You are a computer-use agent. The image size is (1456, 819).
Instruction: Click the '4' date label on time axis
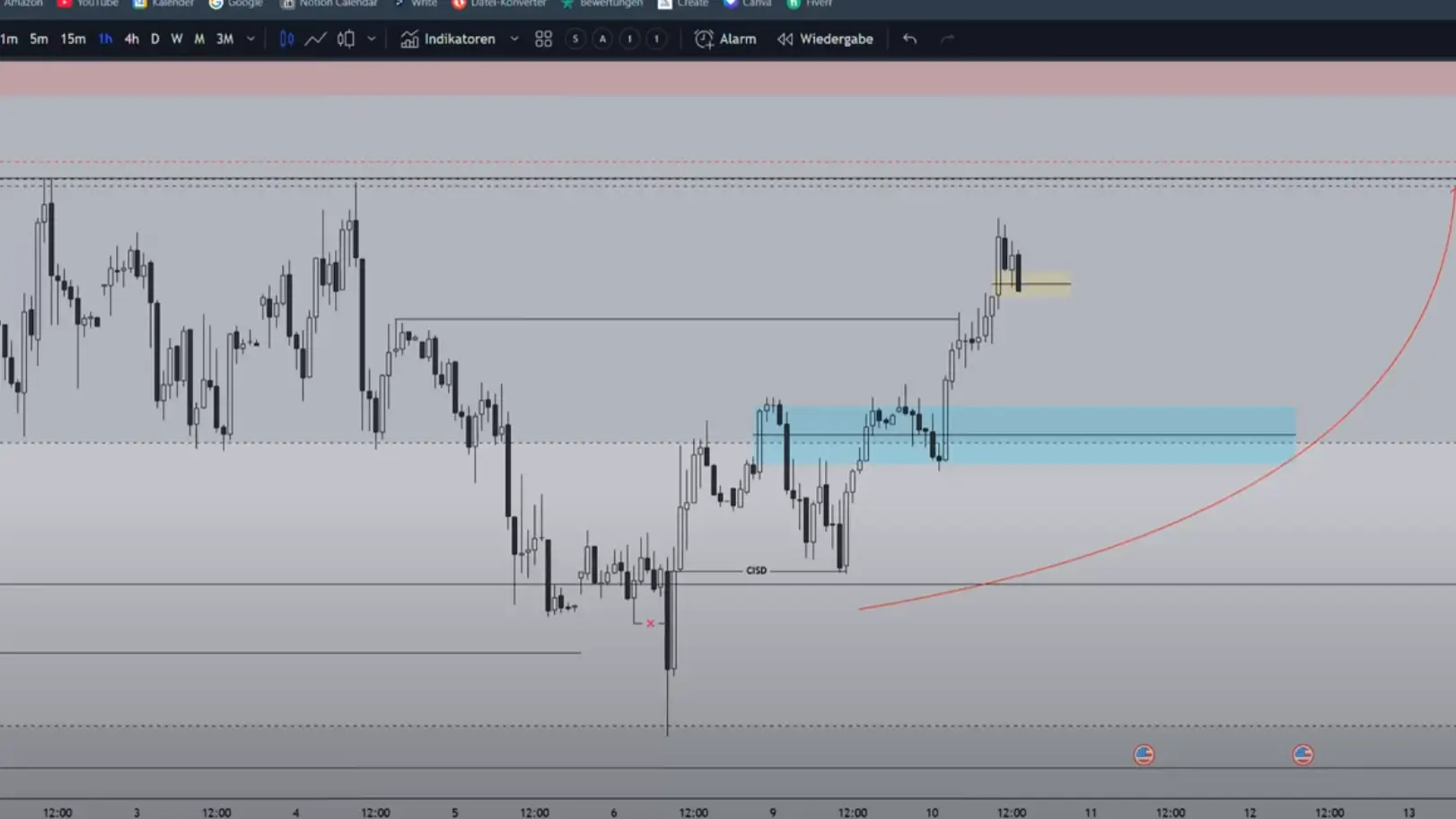pos(295,812)
